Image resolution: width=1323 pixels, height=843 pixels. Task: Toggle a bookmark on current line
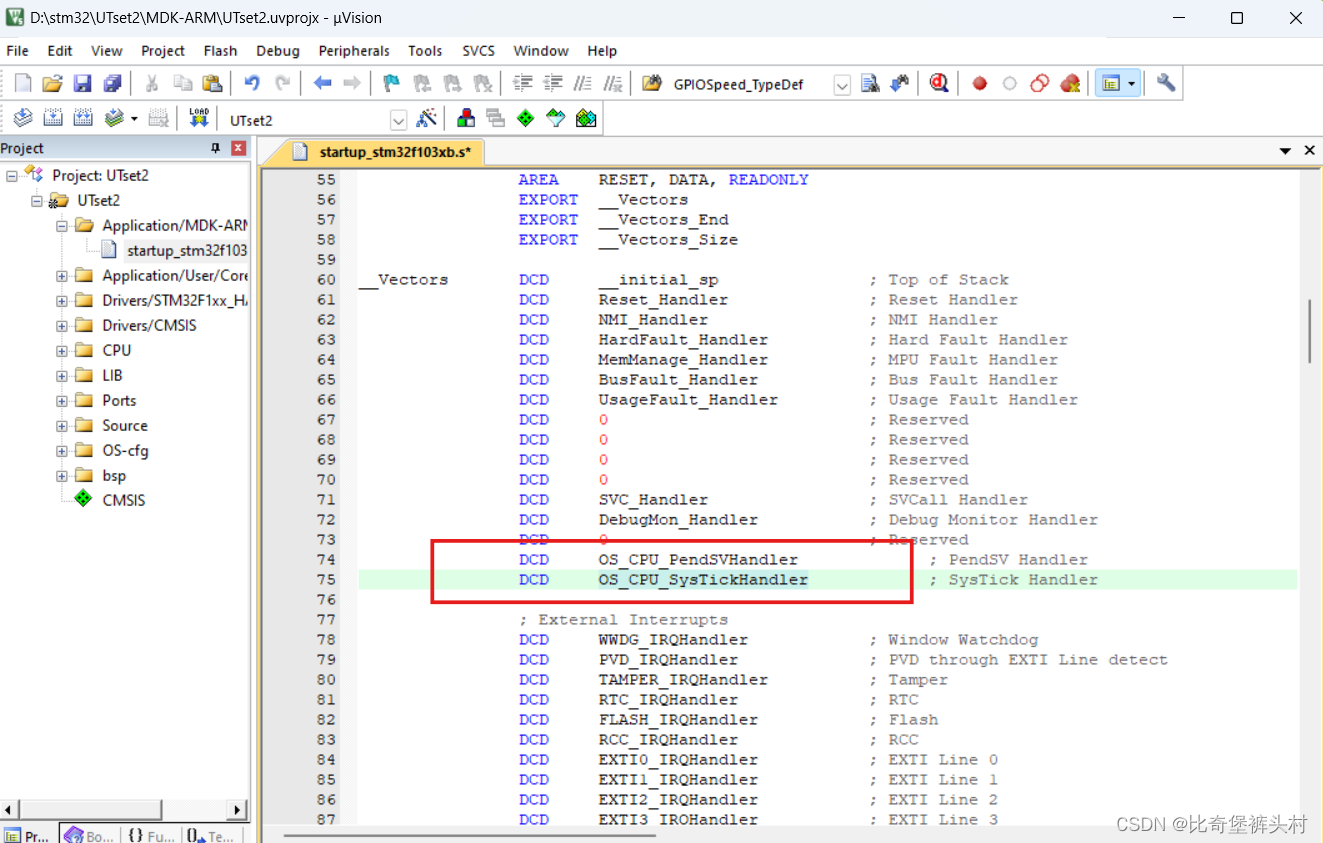pos(392,84)
